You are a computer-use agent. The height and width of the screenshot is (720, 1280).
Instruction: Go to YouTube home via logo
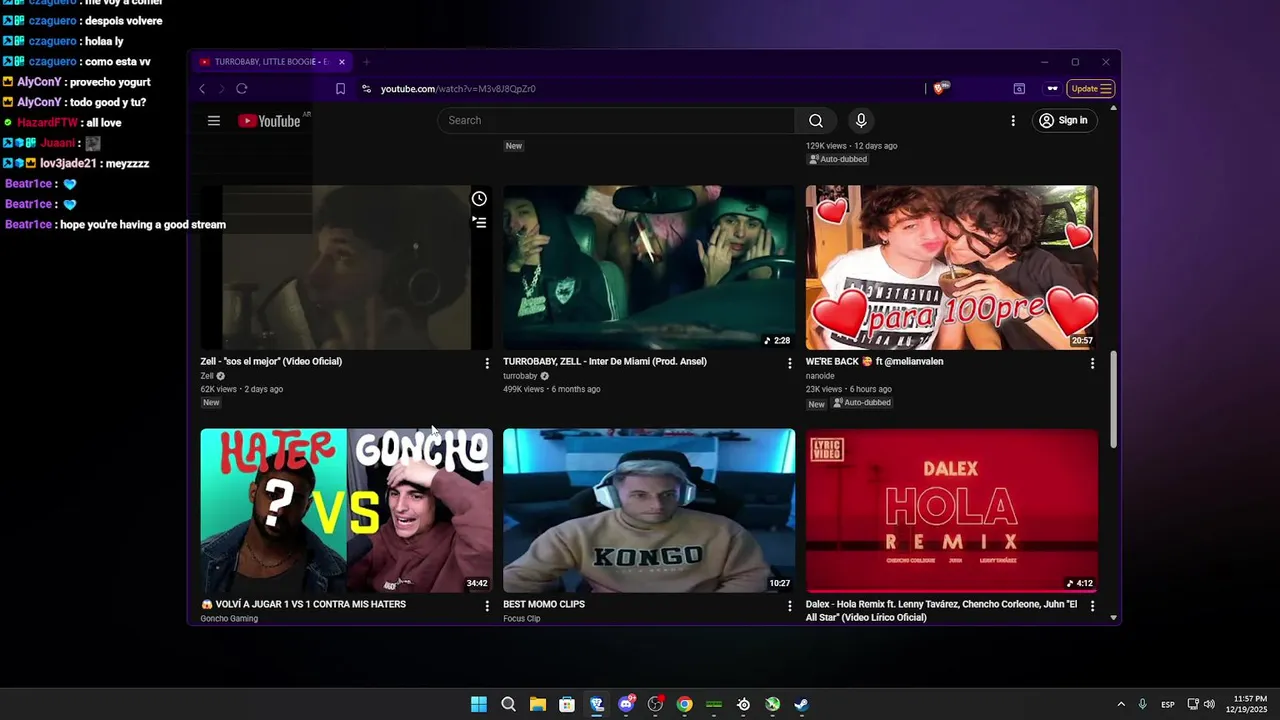pyautogui.click(x=269, y=121)
